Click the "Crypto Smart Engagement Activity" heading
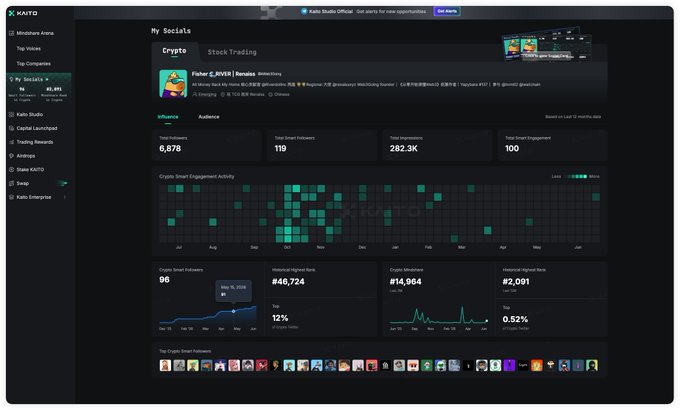This screenshot has height=410, width=680. click(196, 177)
